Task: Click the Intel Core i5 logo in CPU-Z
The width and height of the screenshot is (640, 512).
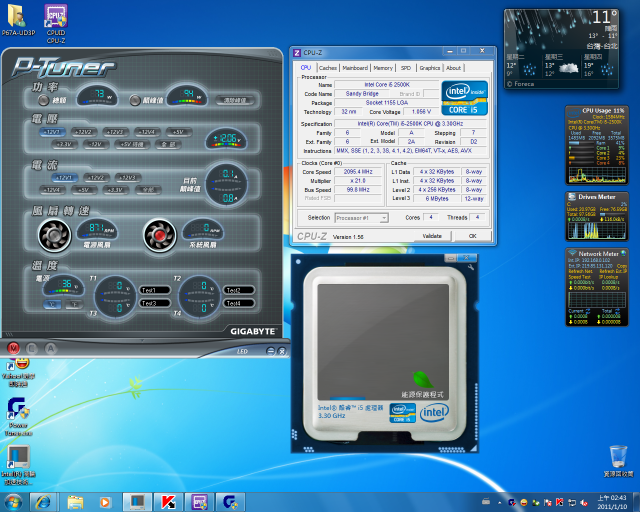Action: (464, 98)
